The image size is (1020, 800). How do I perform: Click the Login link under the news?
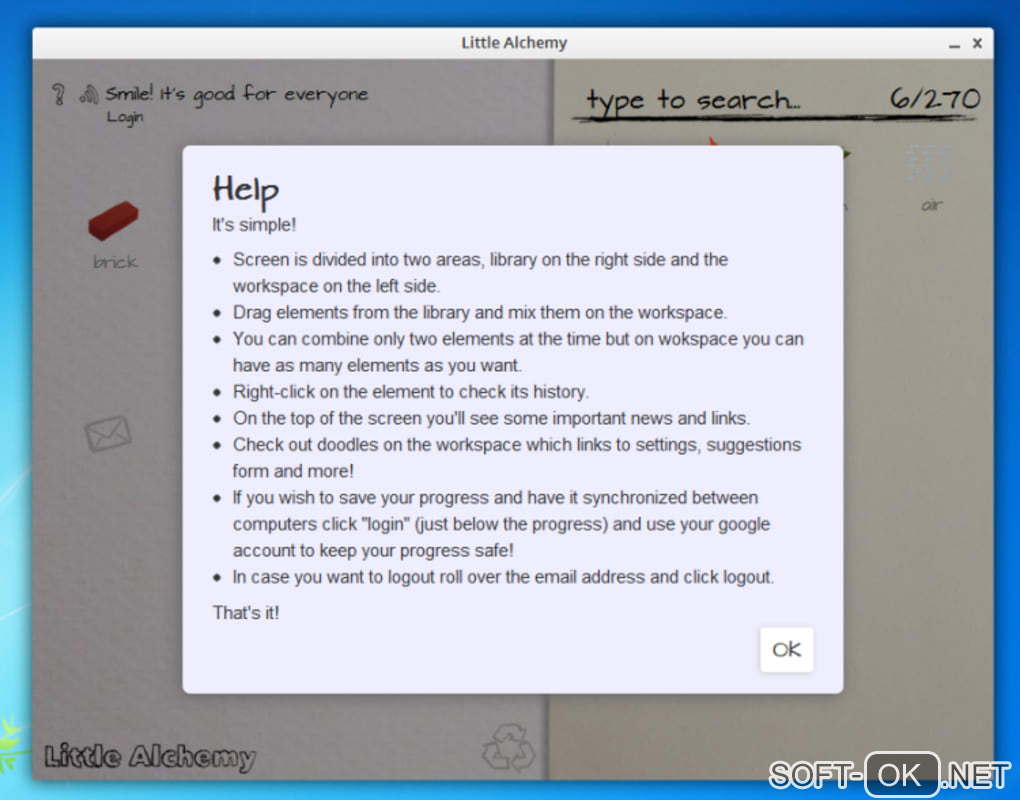click(125, 118)
